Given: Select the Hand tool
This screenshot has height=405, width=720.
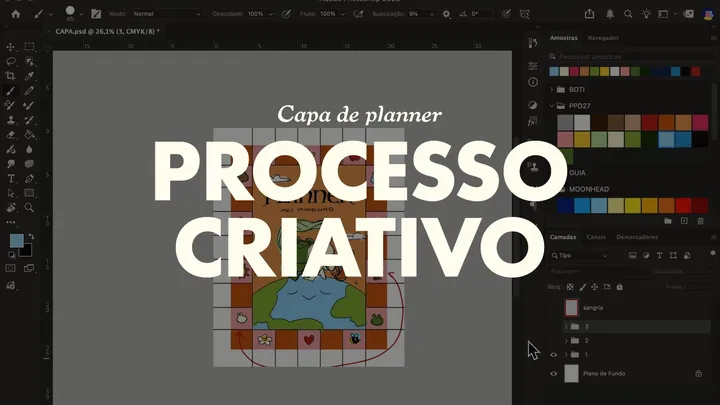Looking at the screenshot, I should (11, 208).
